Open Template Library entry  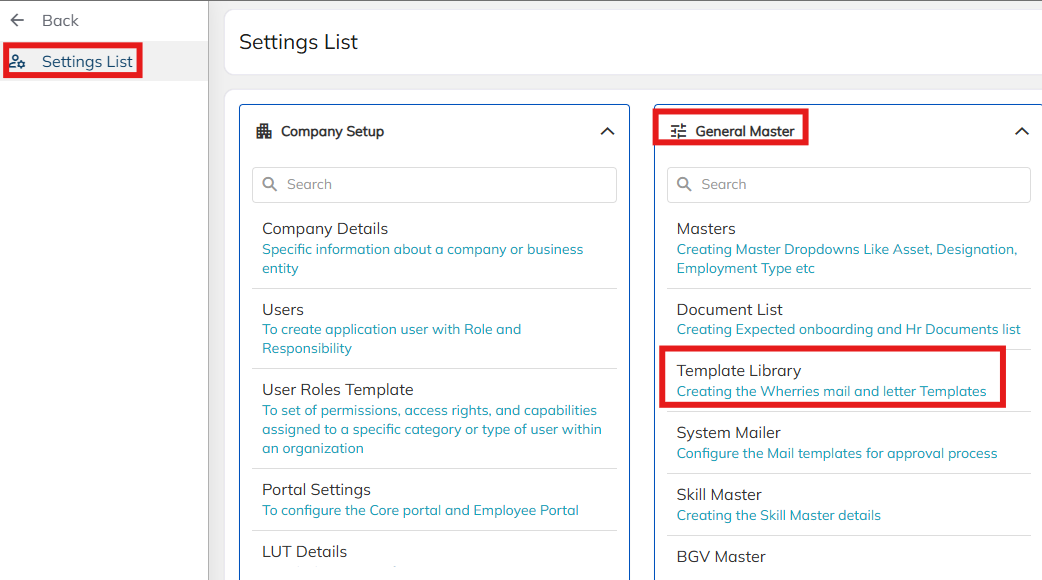tap(739, 371)
